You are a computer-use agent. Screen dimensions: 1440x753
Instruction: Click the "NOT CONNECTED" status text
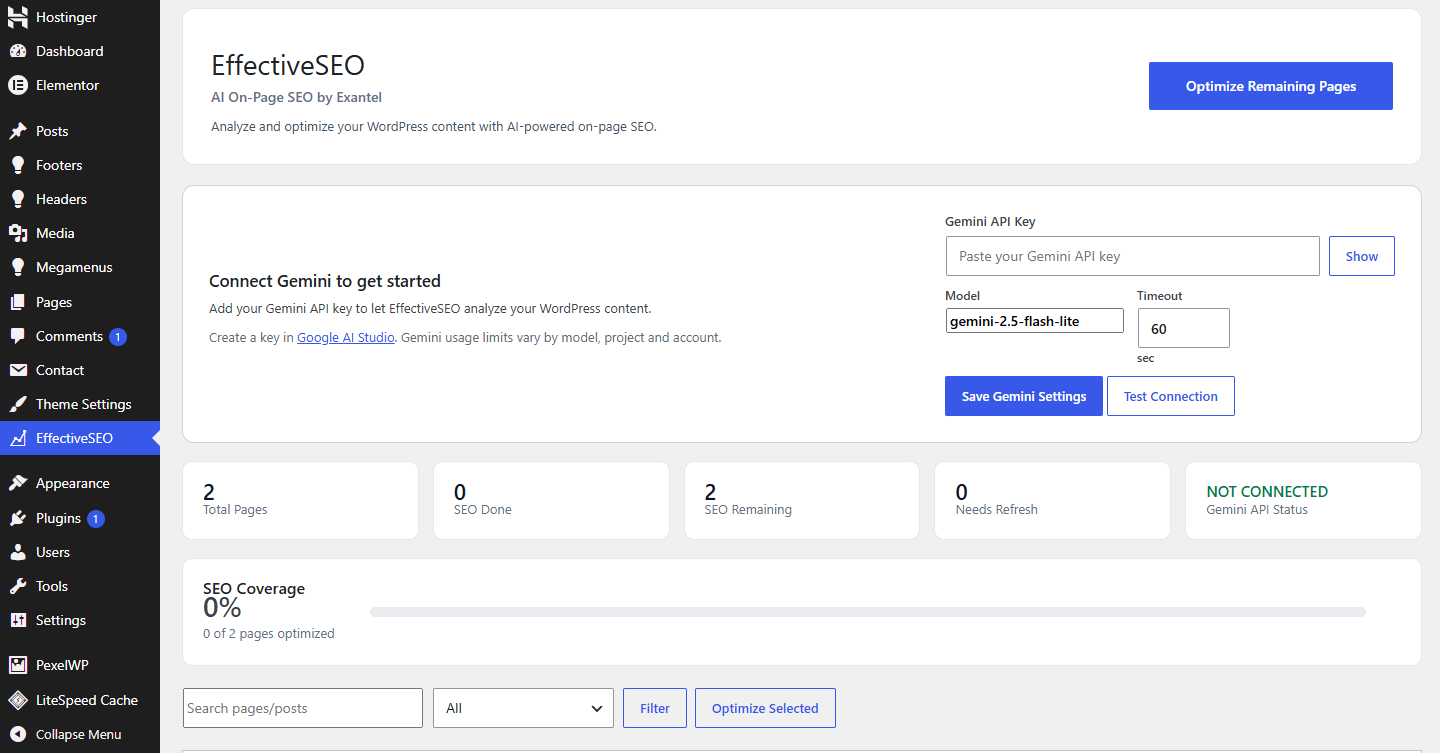click(1267, 491)
